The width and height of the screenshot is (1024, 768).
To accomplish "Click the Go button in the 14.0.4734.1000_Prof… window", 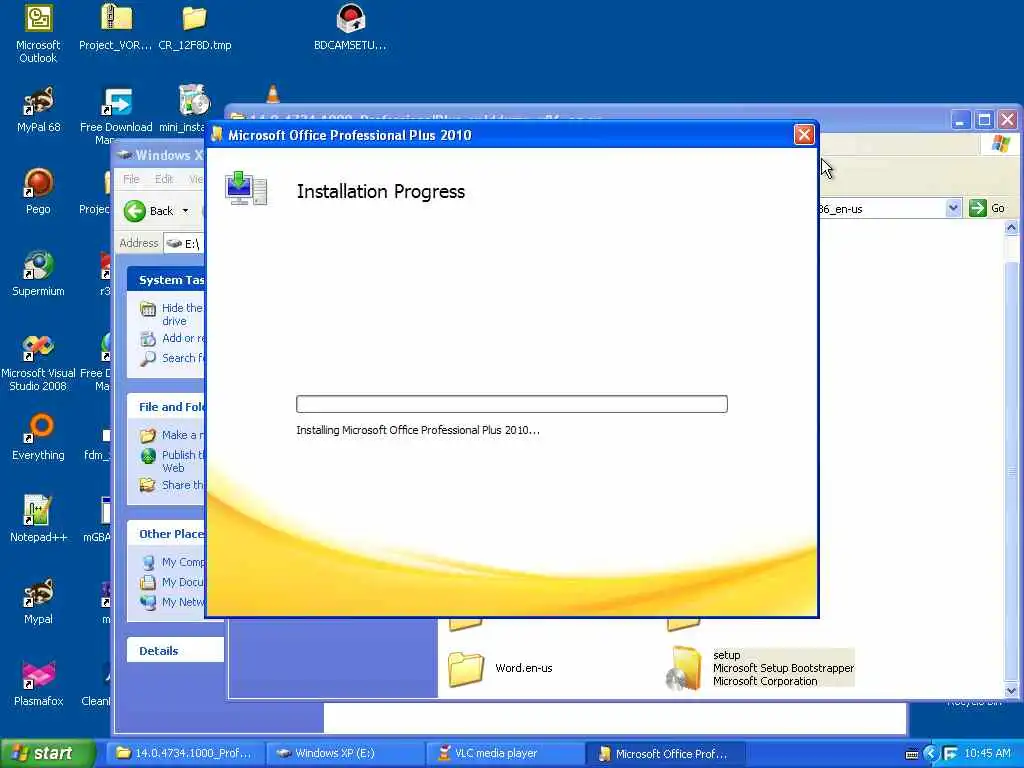I will (987, 208).
